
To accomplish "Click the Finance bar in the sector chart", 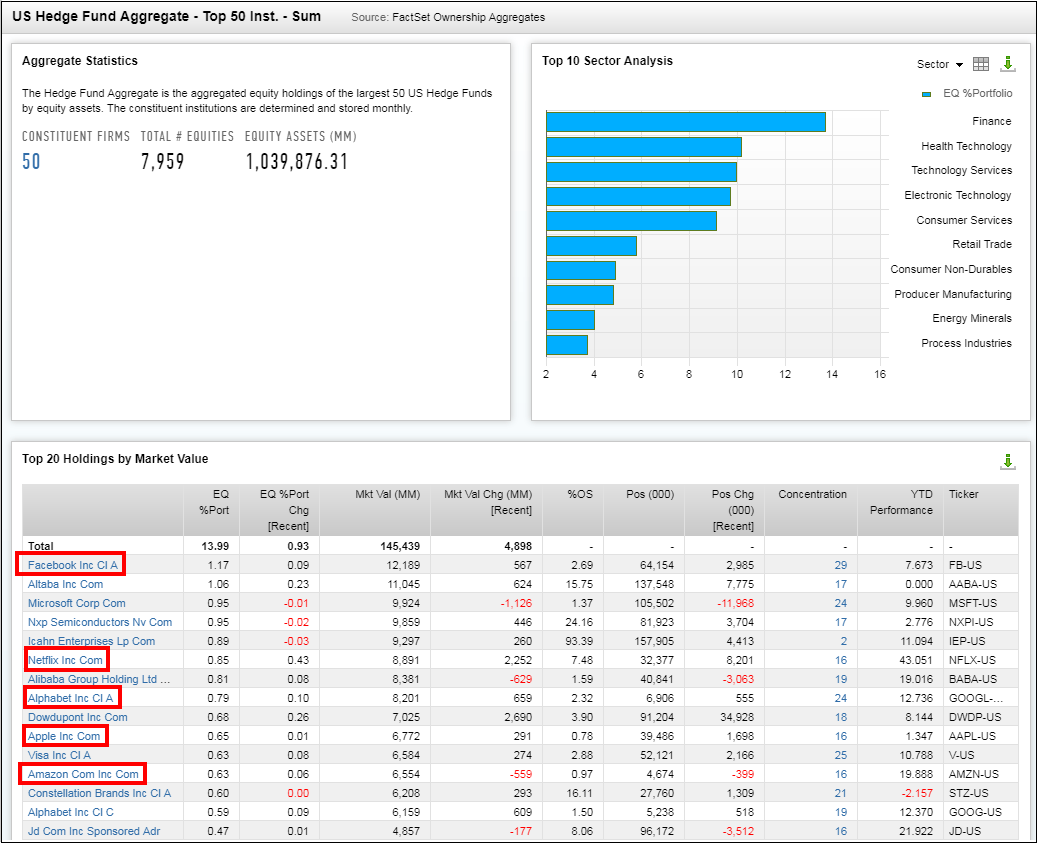I will pos(685,122).
